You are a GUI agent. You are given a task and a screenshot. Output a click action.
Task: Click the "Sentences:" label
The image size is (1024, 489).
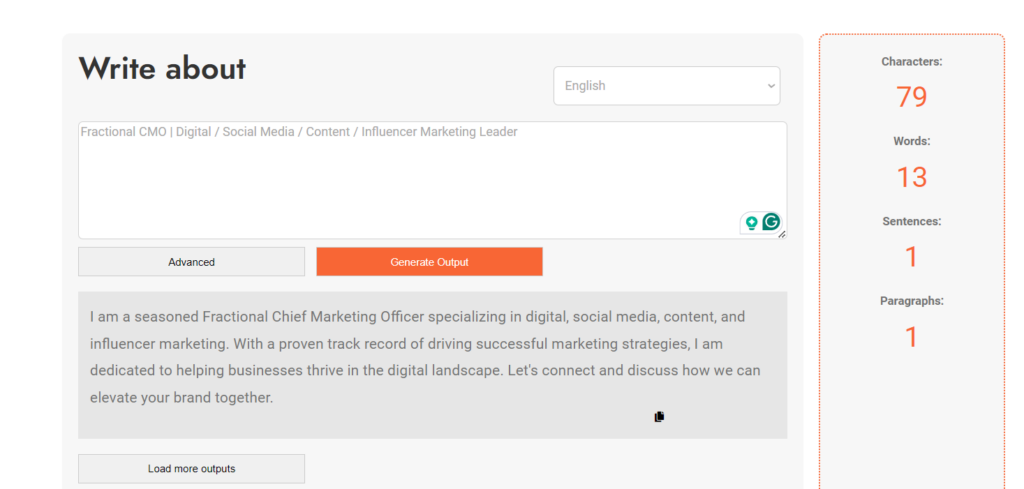pos(911,221)
